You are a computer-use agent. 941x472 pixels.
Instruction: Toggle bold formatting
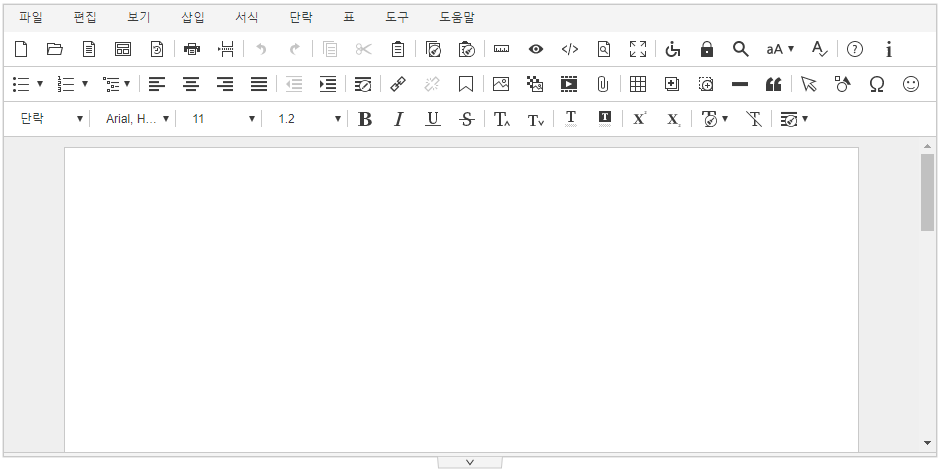point(365,119)
